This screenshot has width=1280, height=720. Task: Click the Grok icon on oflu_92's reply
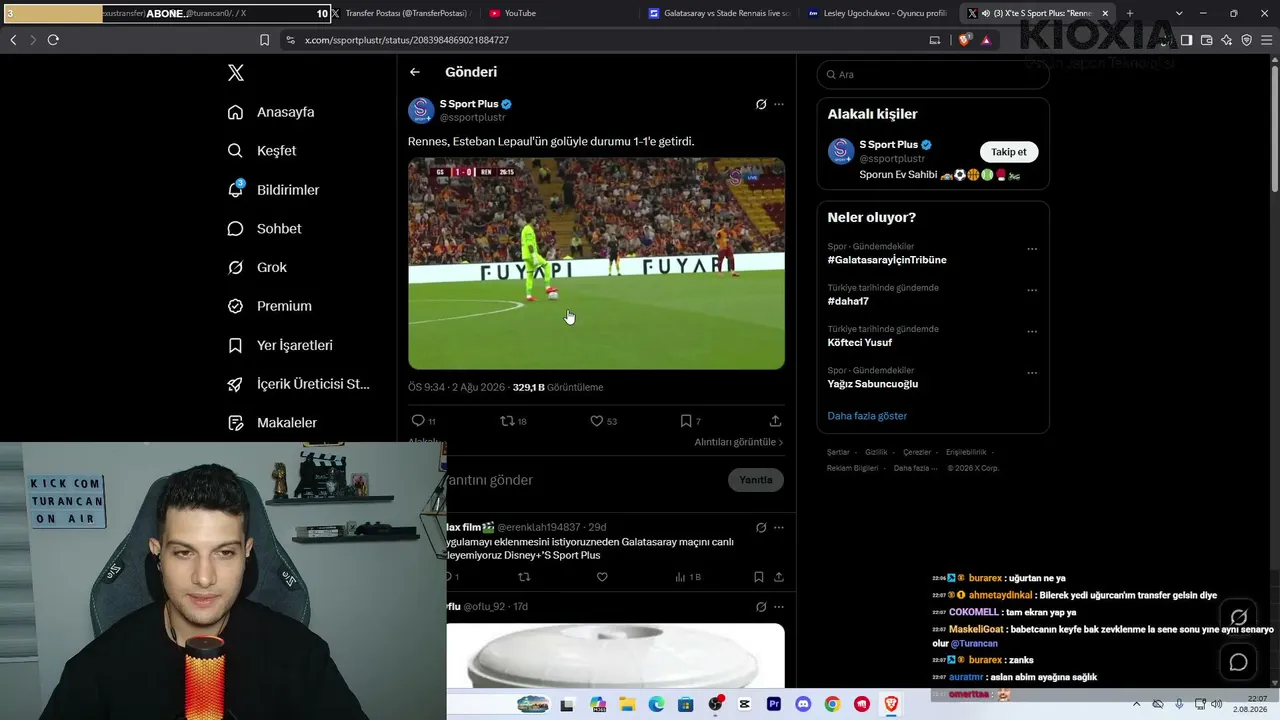[x=761, y=607]
